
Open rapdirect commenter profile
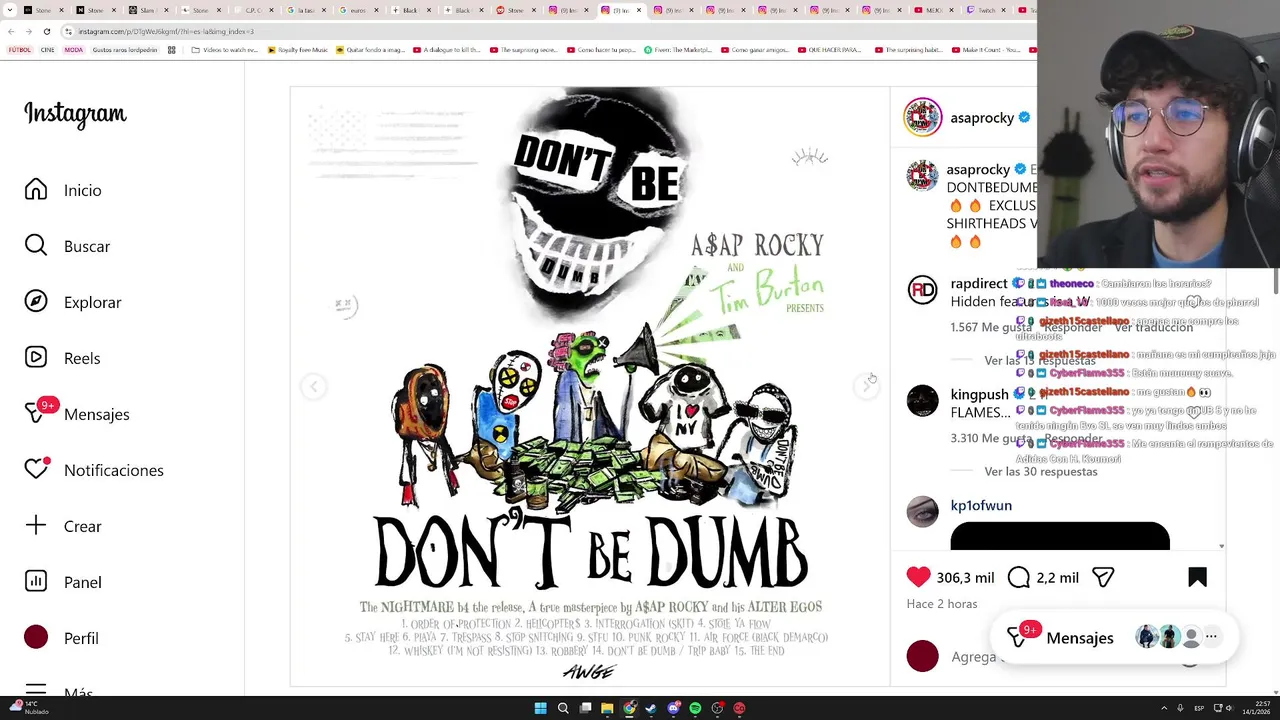pos(979,284)
